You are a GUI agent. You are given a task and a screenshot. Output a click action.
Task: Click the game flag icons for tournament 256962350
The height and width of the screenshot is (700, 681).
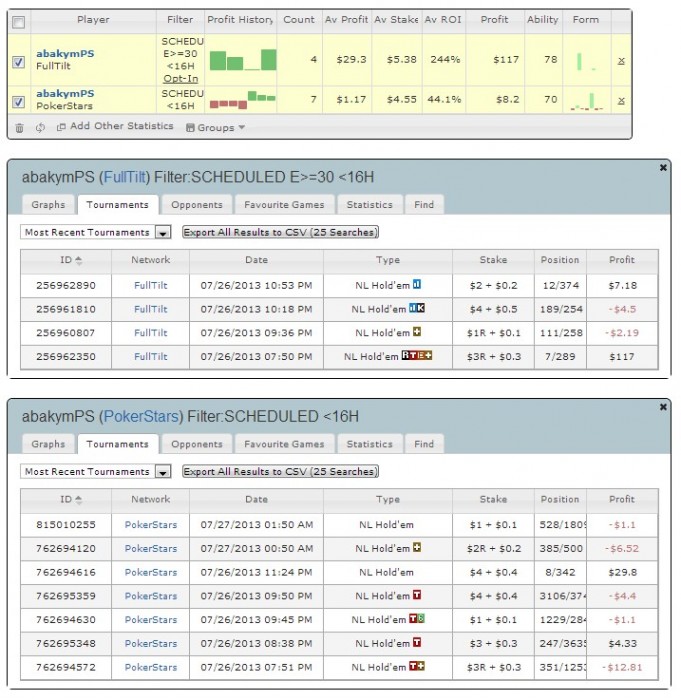coord(417,355)
